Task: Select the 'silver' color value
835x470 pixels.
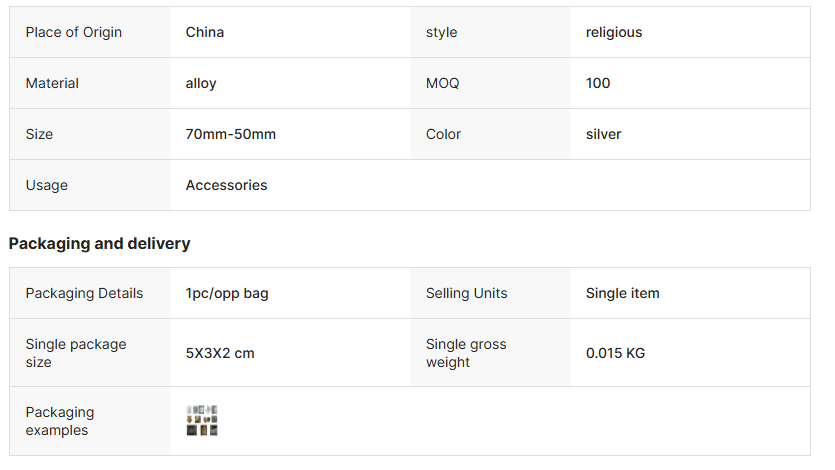Action: (x=604, y=134)
